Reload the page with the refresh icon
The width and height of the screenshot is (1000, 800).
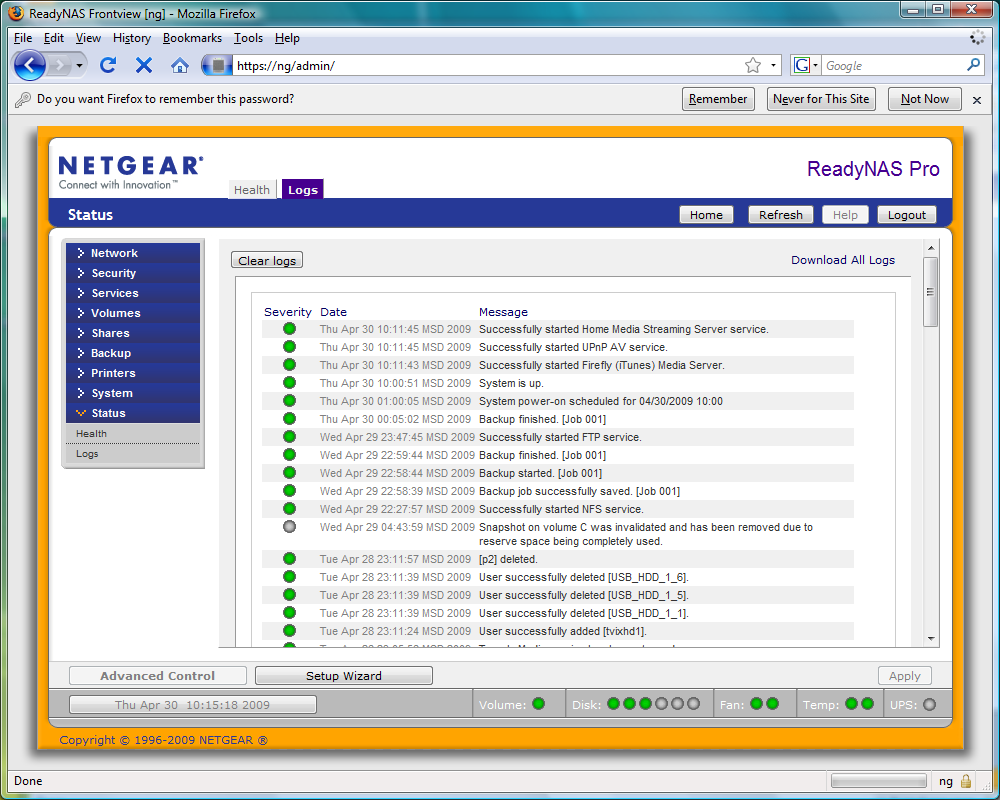tap(108, 65)
